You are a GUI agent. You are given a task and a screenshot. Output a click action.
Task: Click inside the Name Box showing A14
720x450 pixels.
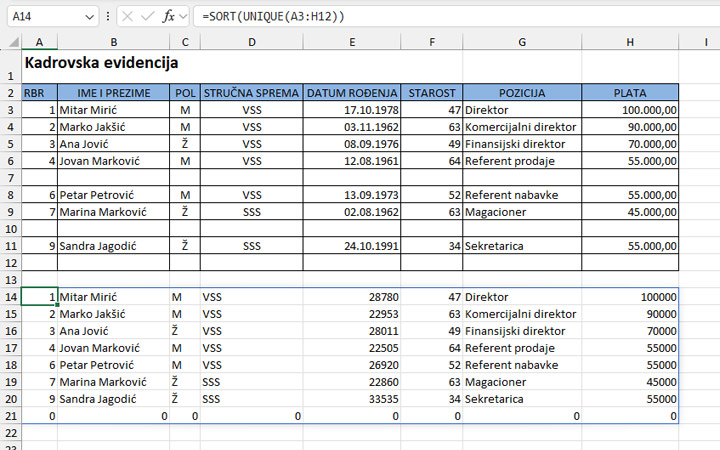45,16
